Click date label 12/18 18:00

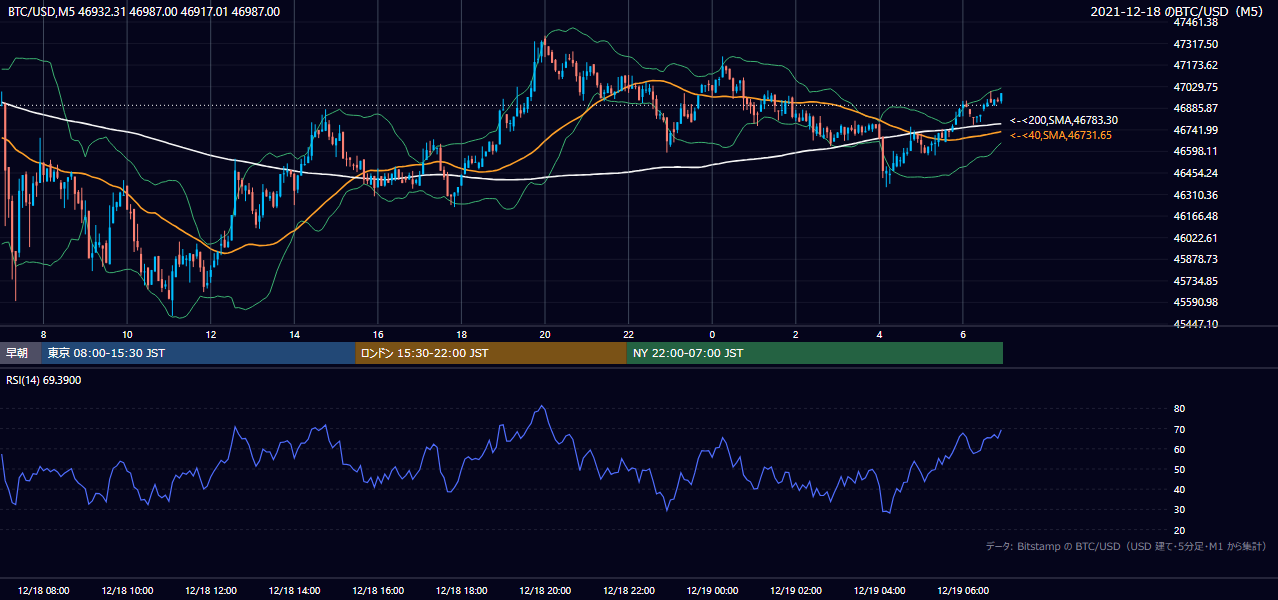[x=461, y=591]
